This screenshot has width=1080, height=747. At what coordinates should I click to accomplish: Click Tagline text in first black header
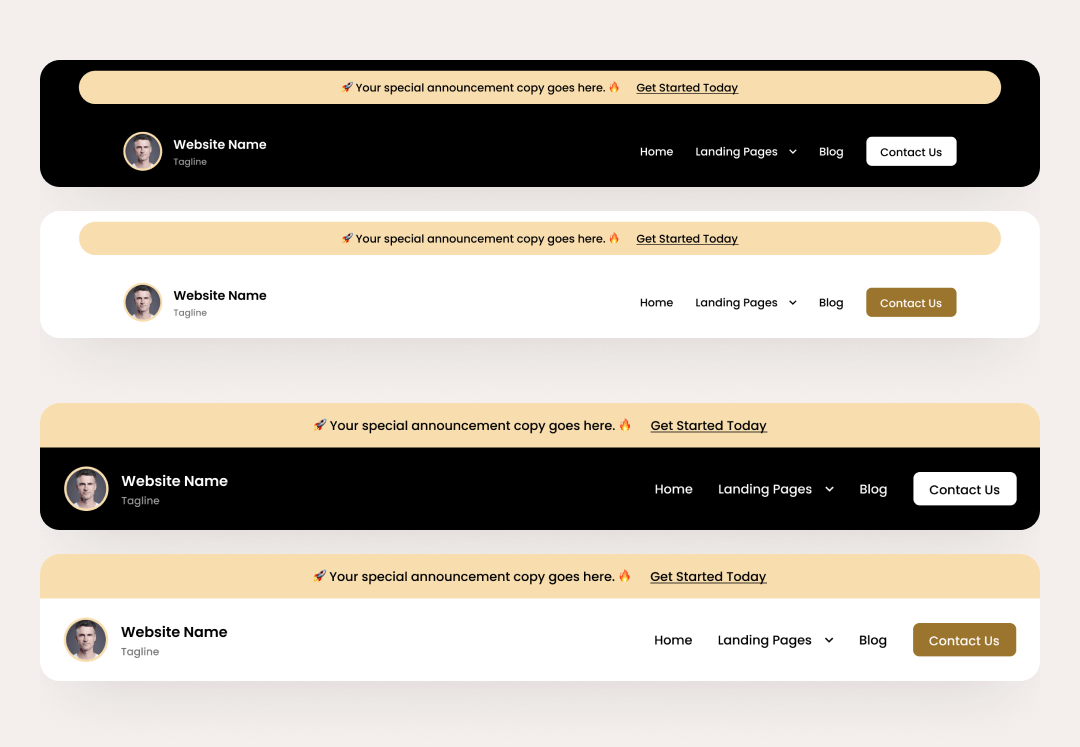(x=190, y=162)
